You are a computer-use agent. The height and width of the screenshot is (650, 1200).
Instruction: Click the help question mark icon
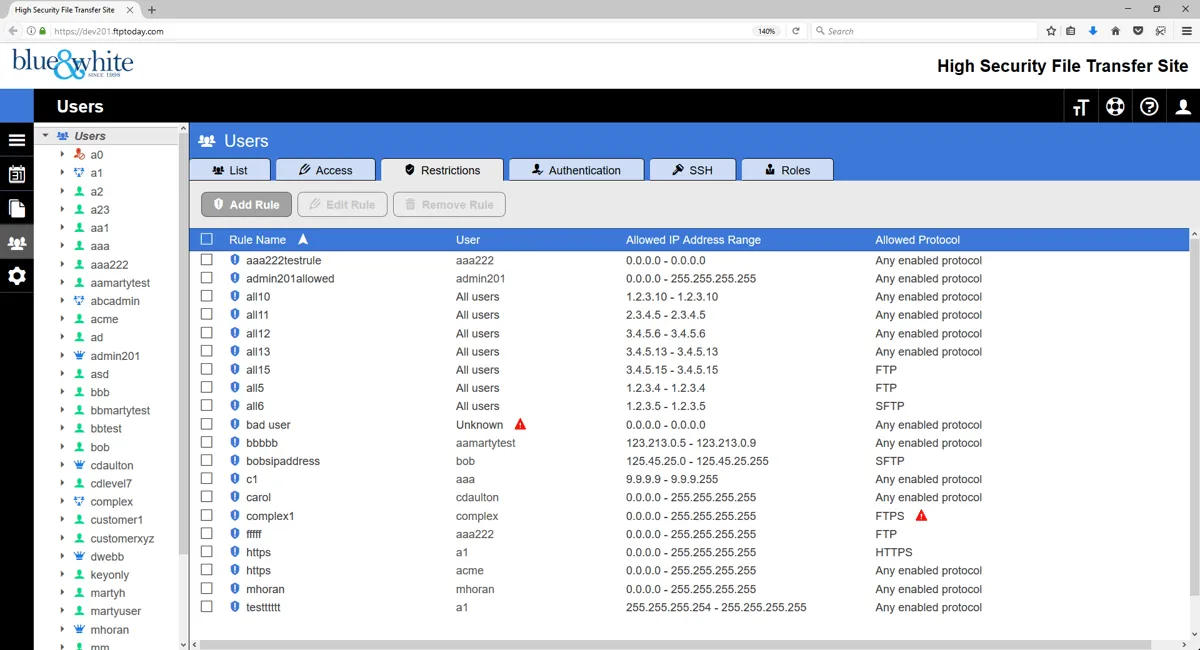tap(1149, 107)
